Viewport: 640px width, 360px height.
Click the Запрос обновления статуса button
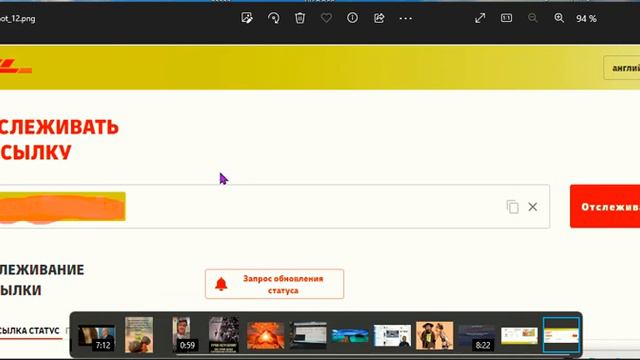(x=274, y=284)
